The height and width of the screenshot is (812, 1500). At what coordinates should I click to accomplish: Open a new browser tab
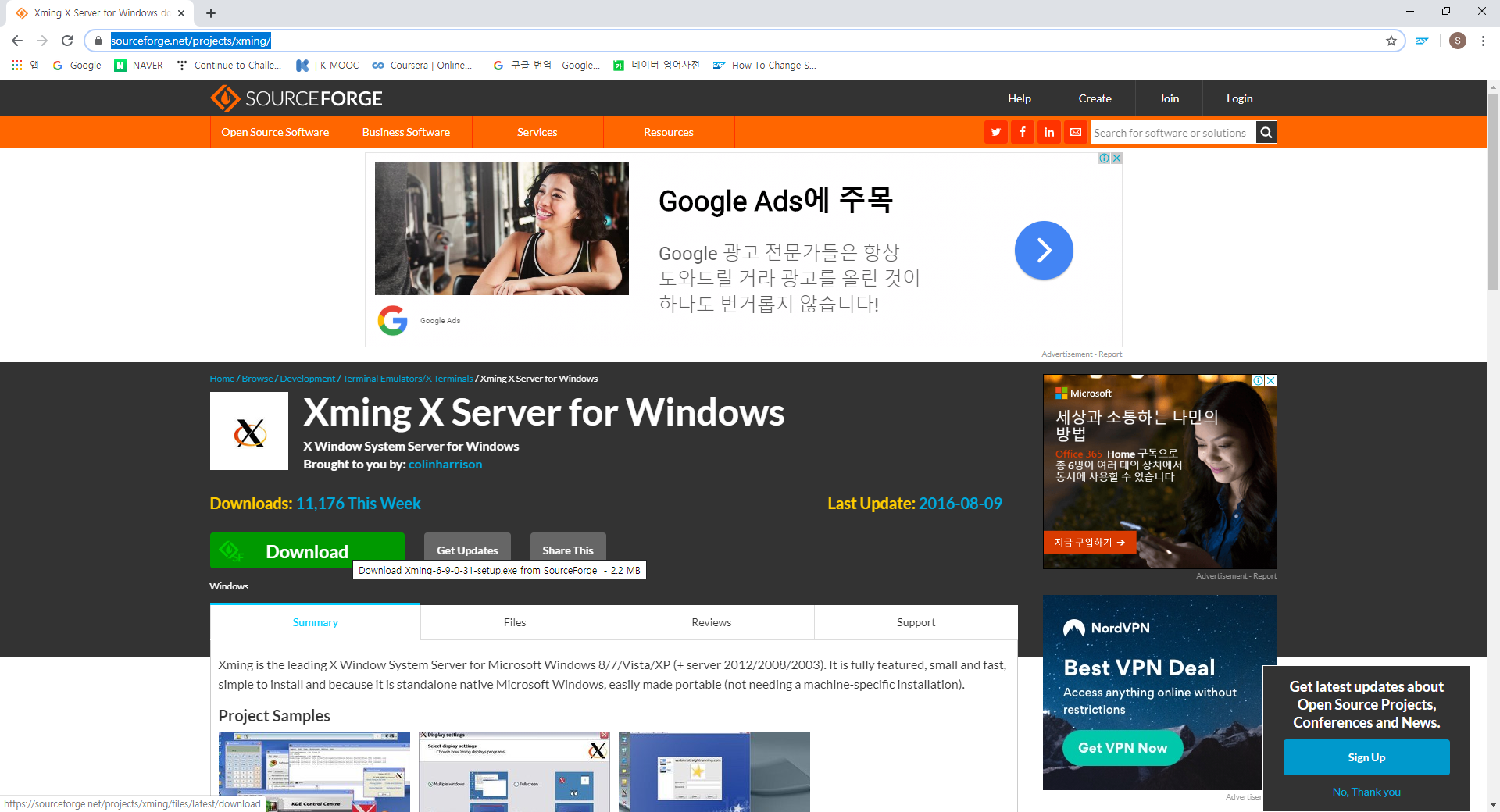click(211, 13)
